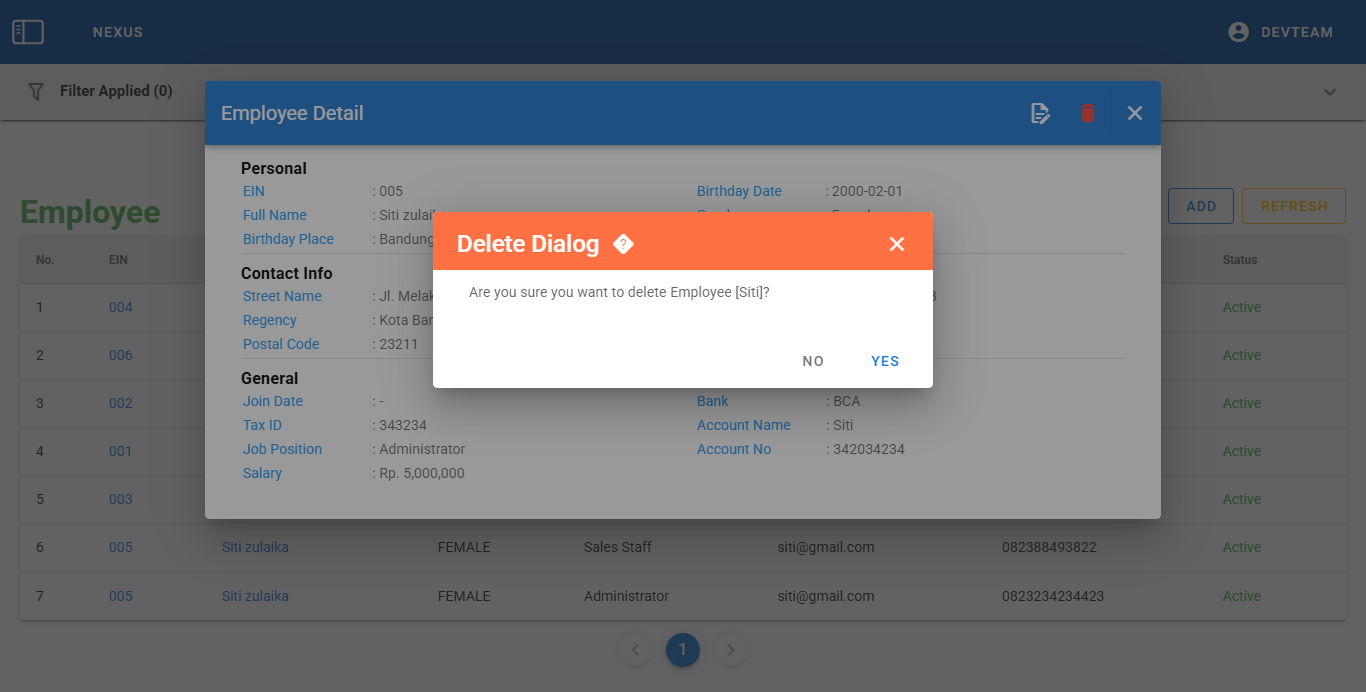
Task: Open the DEVTEAM user account icon
Action: pyautogui.click(x=1238, y=32)
